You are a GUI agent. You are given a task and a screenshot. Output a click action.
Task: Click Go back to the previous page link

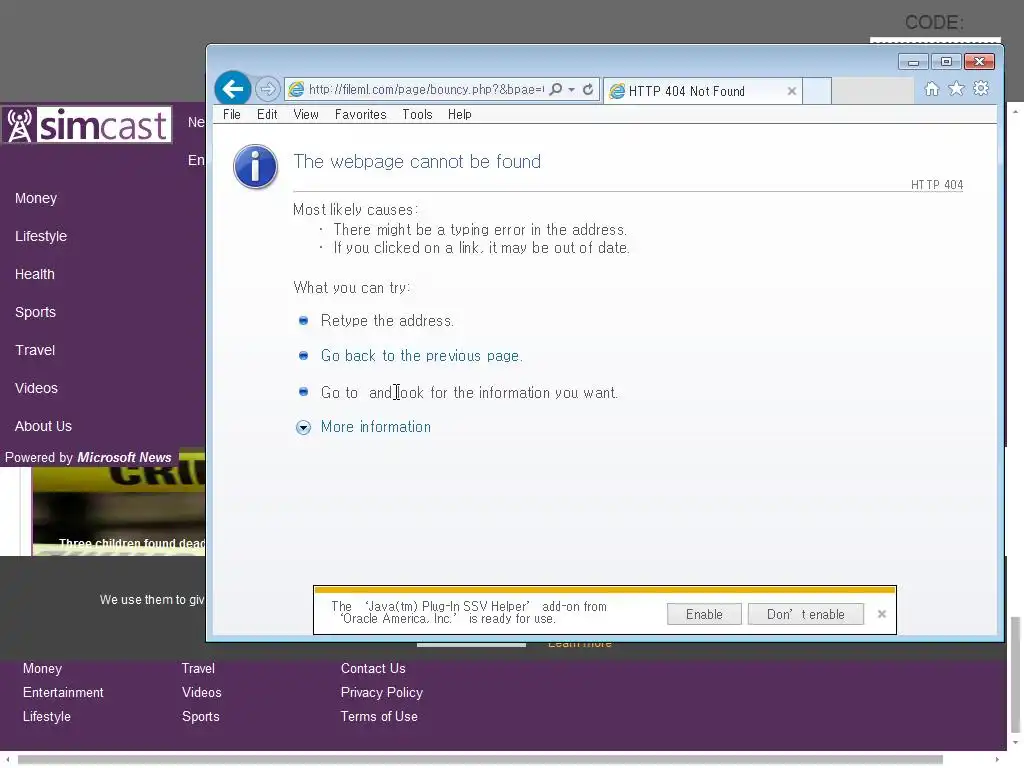click(421, 356)
